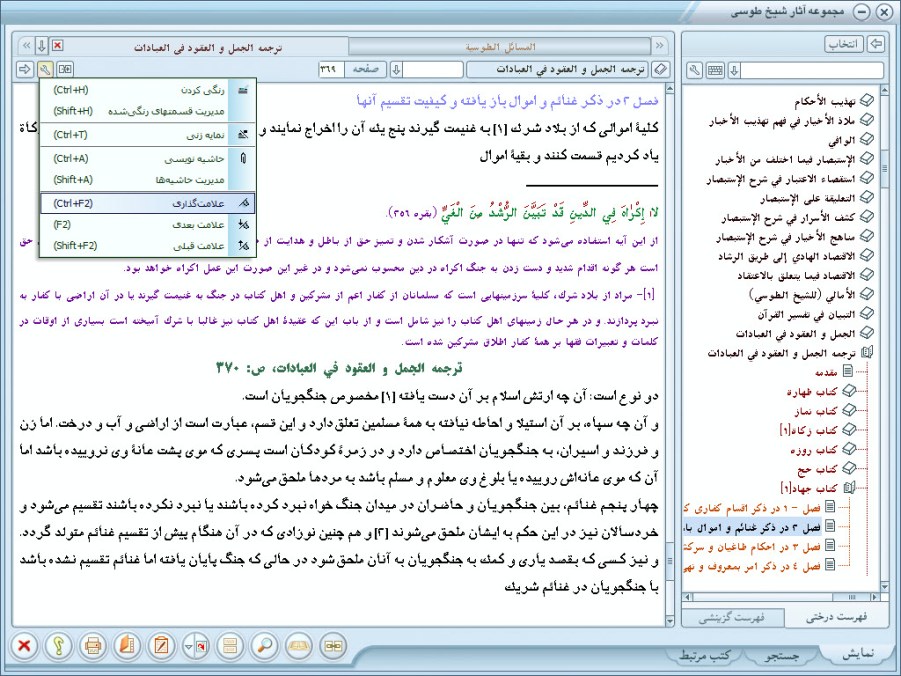This screenshot has height=676, width=901.
Task: Select مقدمه in the tree
Action: (826, 372)
